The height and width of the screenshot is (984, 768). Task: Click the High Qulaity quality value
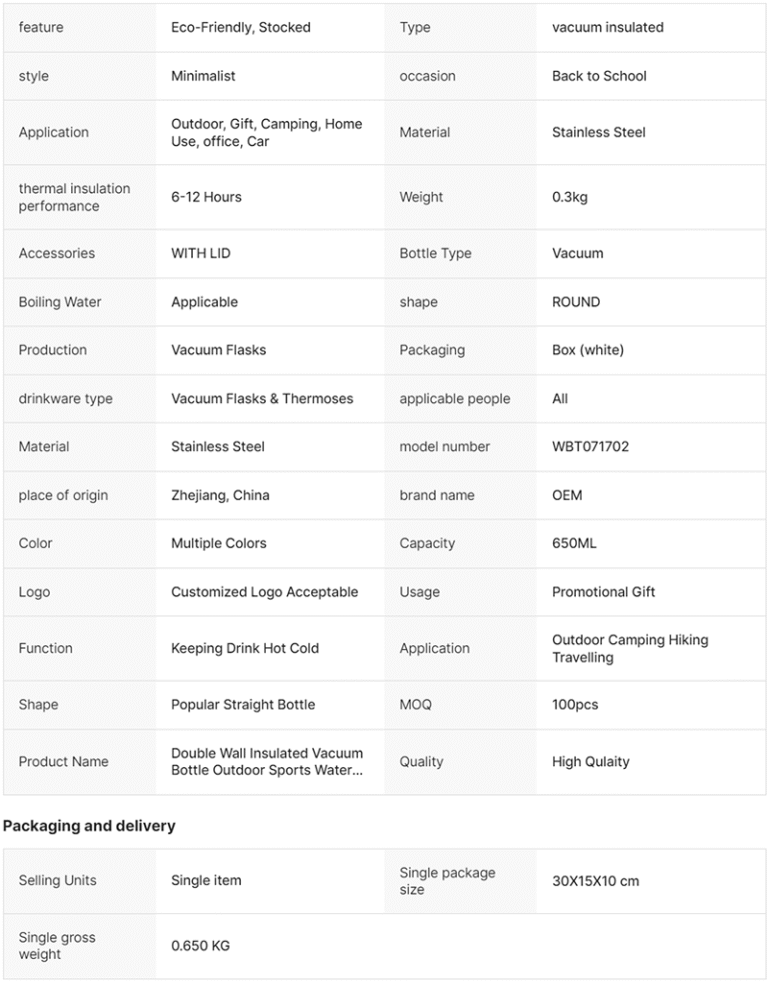click(x=590, y=762)
